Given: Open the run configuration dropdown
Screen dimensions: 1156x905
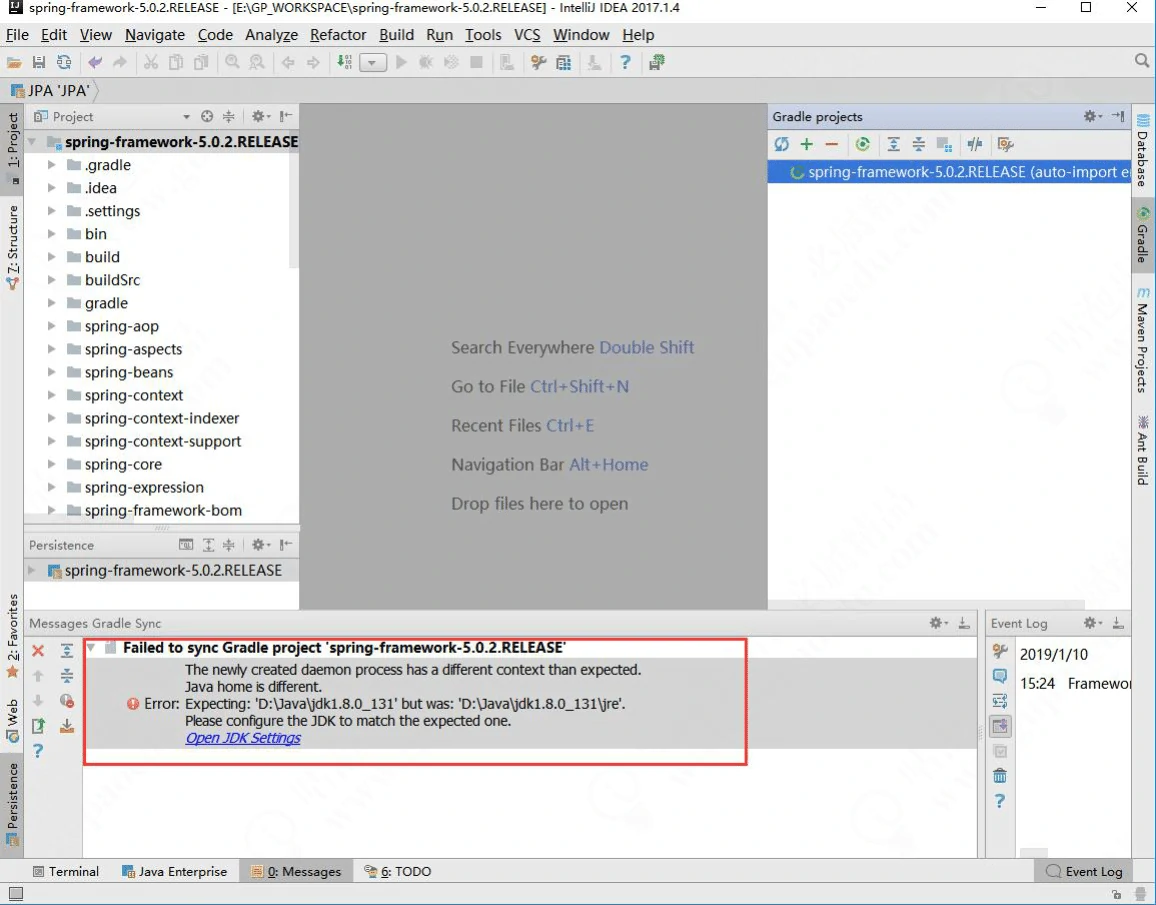Looking at the screenshot, I should click(373, 62).
